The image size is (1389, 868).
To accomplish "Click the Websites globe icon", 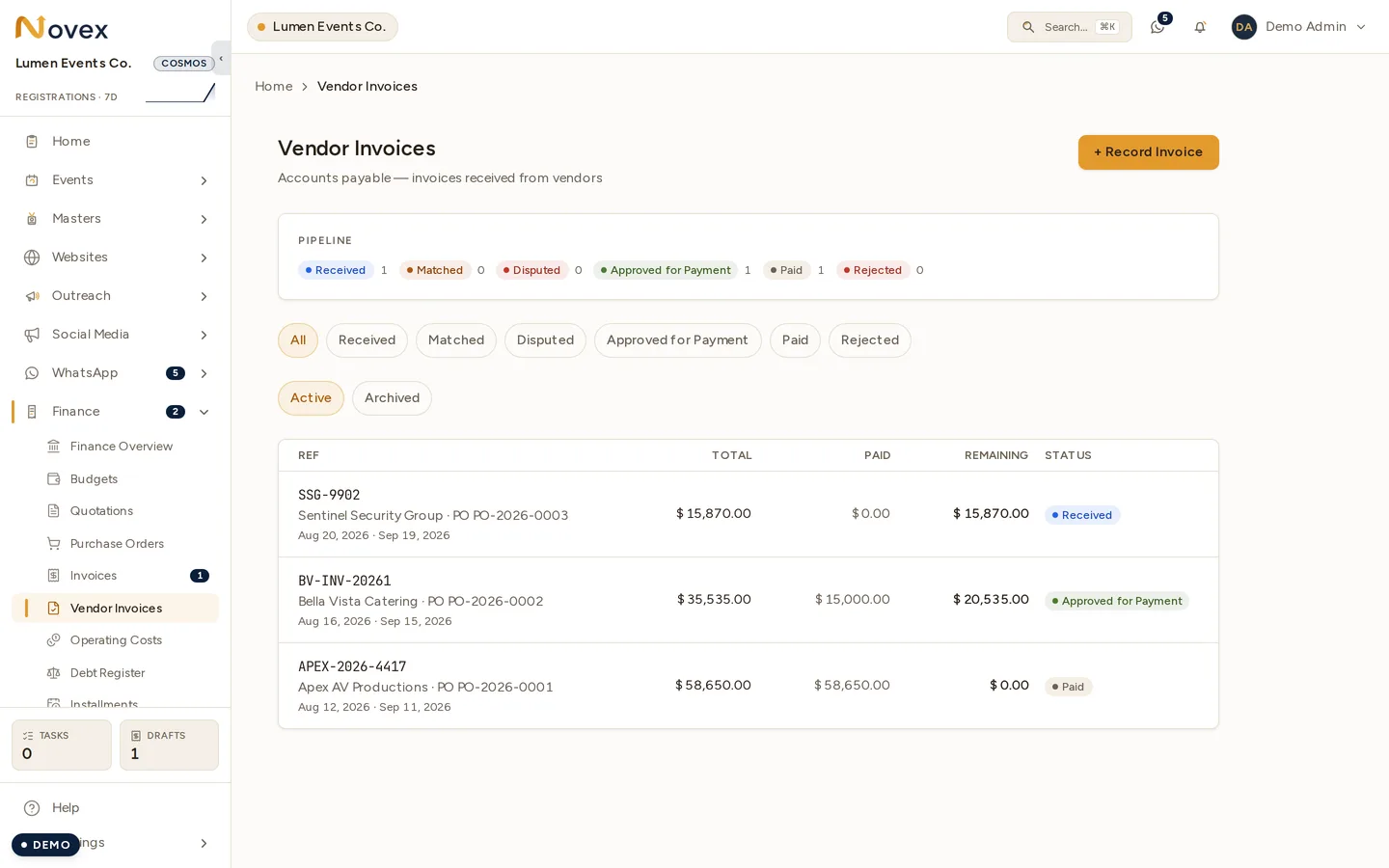I will pyautogui.click(x=32, y=258).
